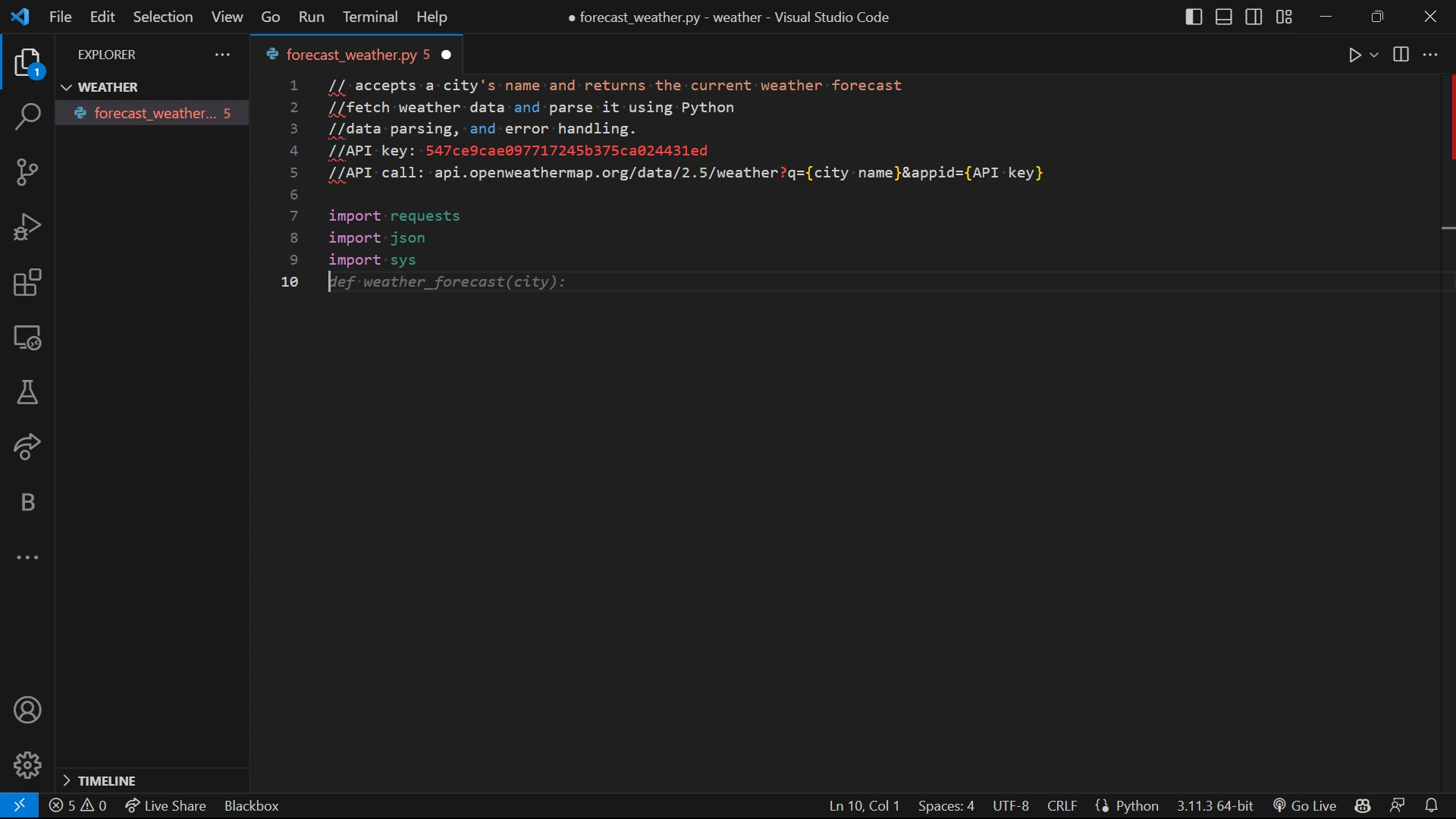
Task: Open the Testing beaker panel
Action: (27, 393)
